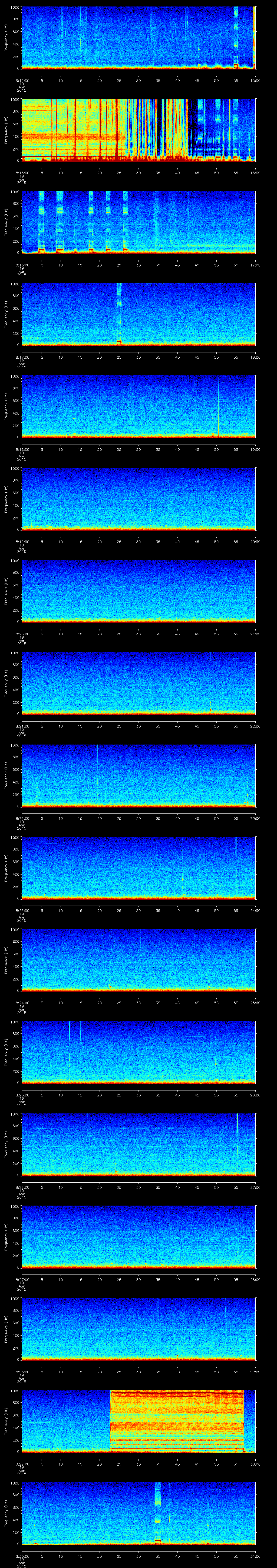The image size is (277, 1568).
Task: Click the 23:00 end time label
Action: 256,818
